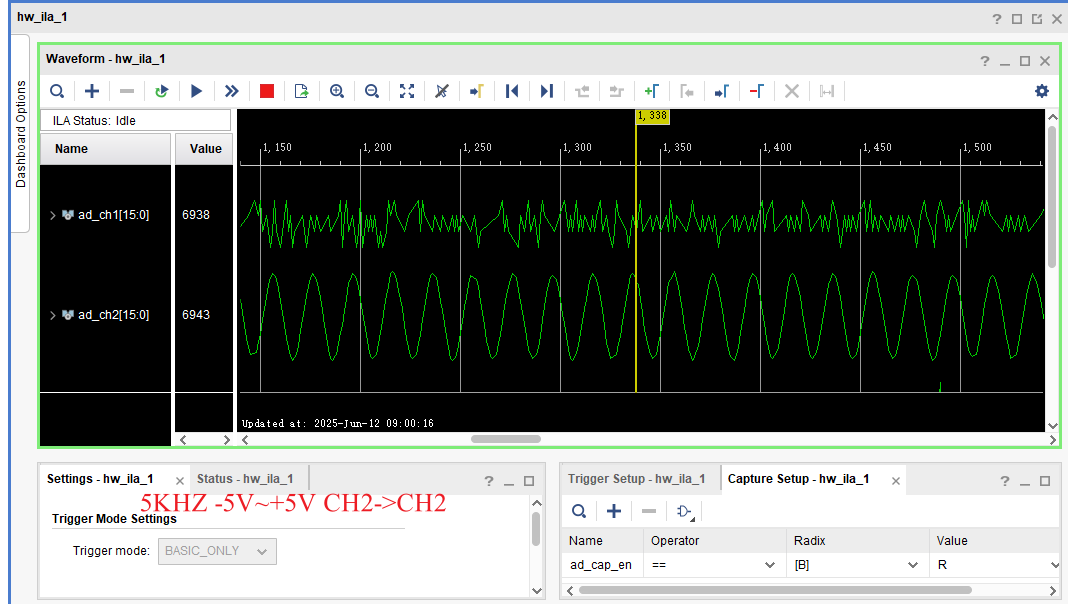The width and height of the screenshot is (1068, 604).
Task: Open the Dashboard Options side panel
Action: (20, 134)
